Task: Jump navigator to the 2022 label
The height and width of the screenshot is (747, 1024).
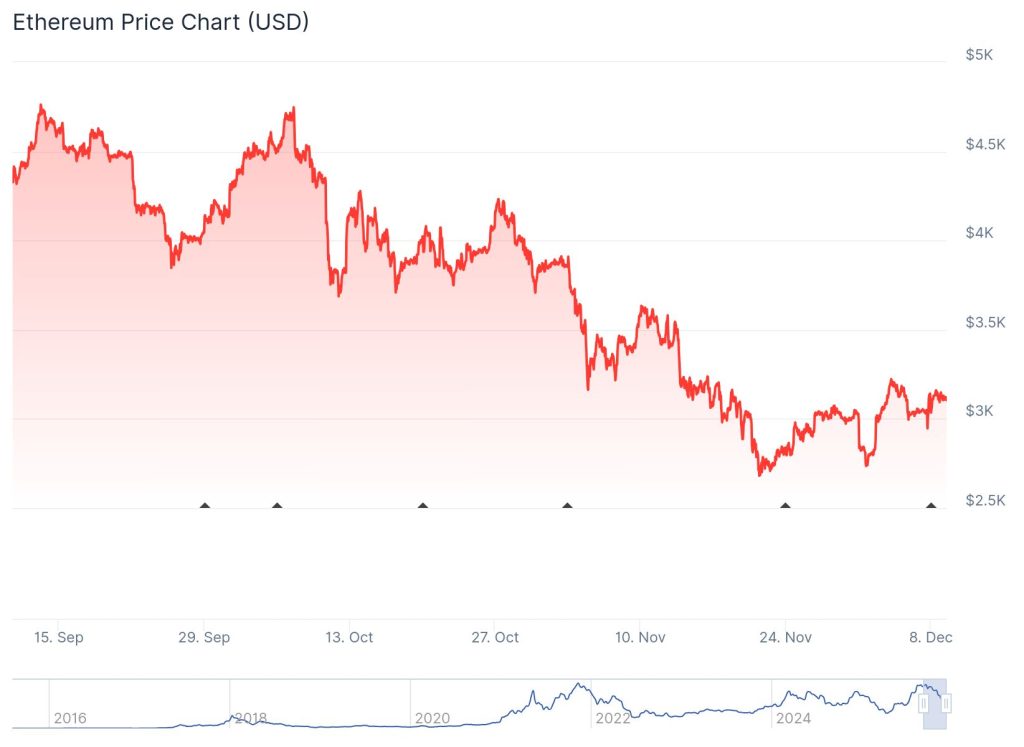Action: tap(612, 718)
